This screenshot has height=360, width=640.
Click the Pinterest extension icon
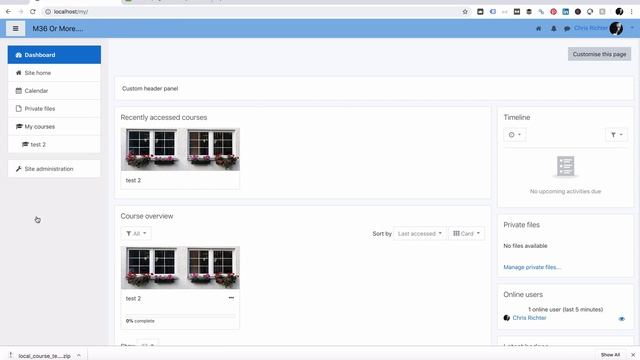click(x=553, y=11)
